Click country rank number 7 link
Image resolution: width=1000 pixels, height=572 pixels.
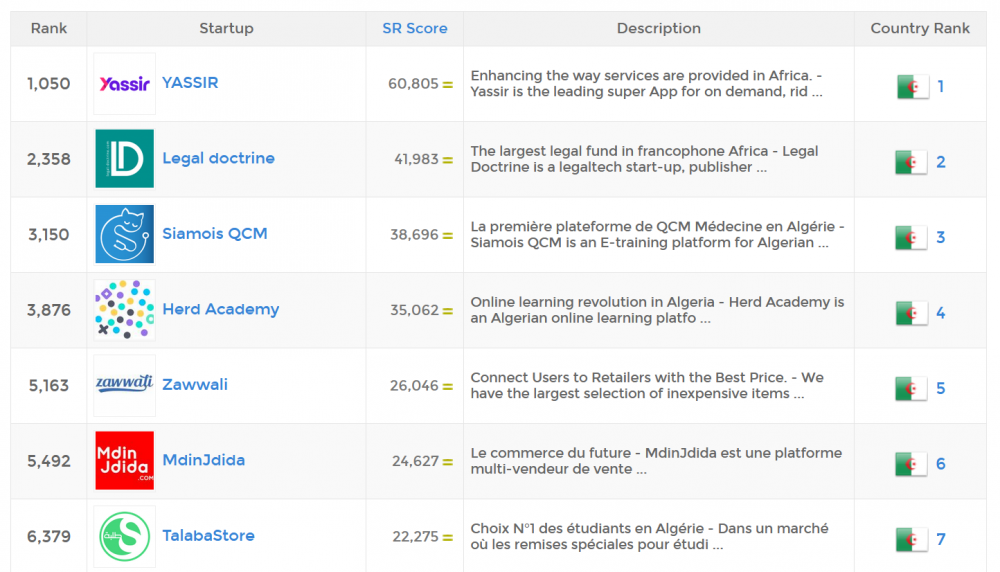[x=941, y=540]
